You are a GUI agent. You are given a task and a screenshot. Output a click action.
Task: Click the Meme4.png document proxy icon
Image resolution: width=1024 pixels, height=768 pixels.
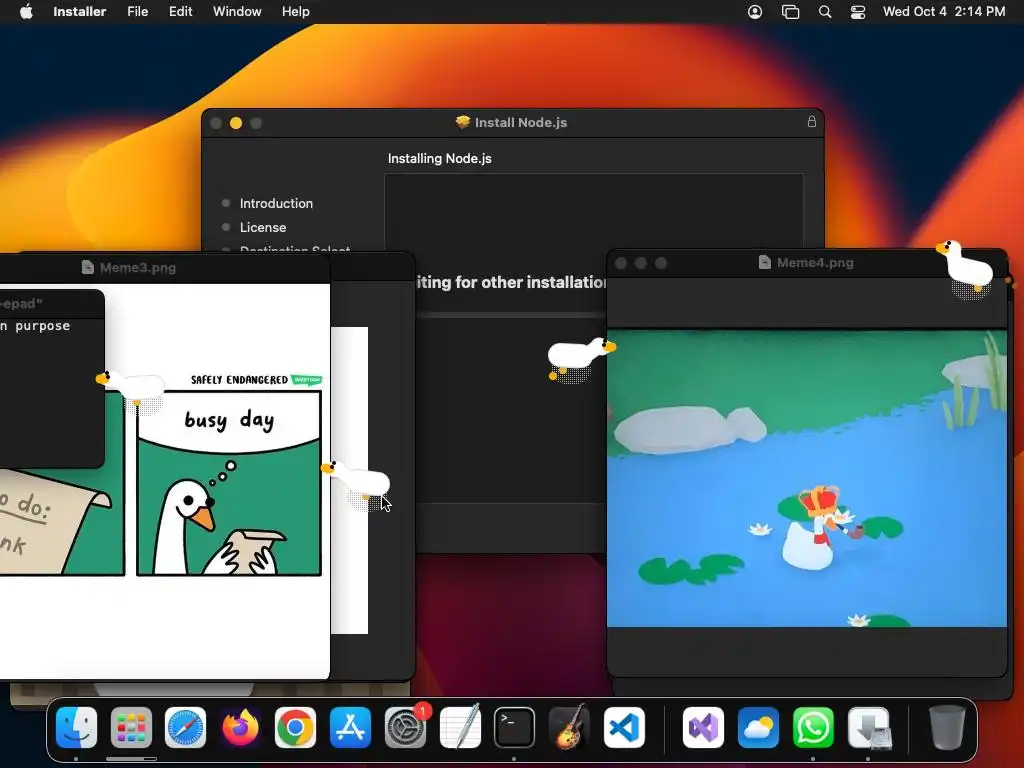tap(765, 263)
